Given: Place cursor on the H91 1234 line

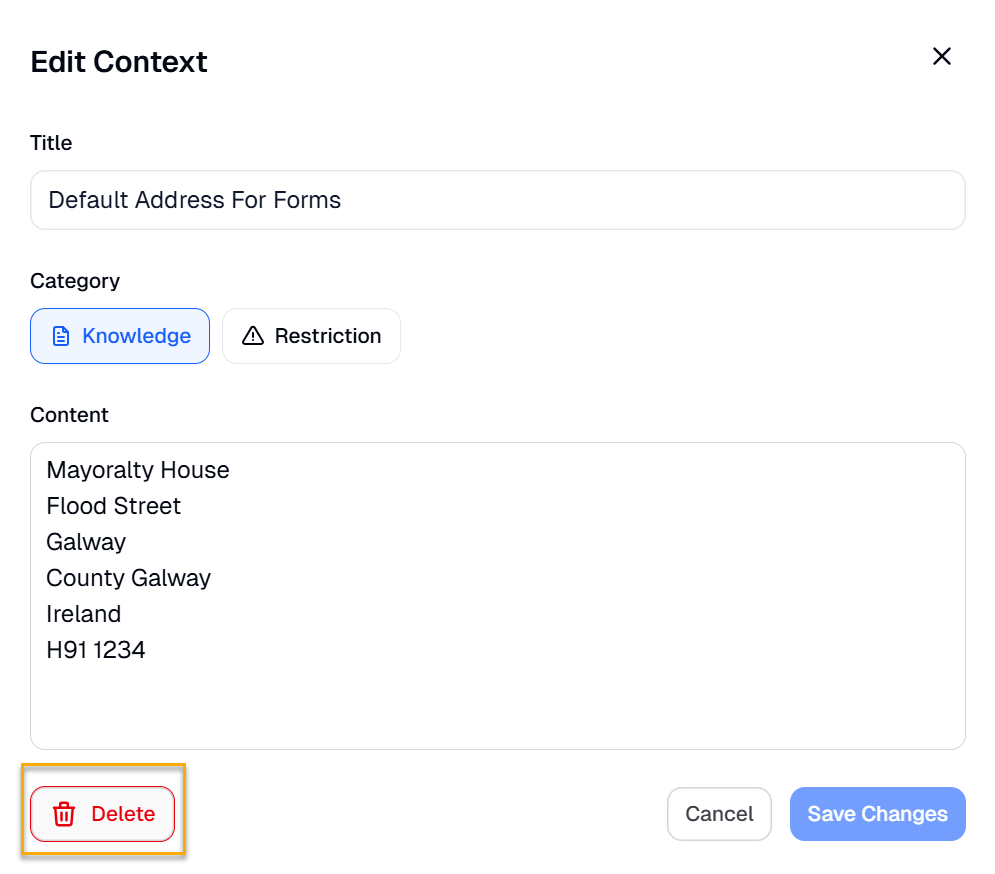Looking at the screenshot, I should pyautogui.click(x=96, y=650).
